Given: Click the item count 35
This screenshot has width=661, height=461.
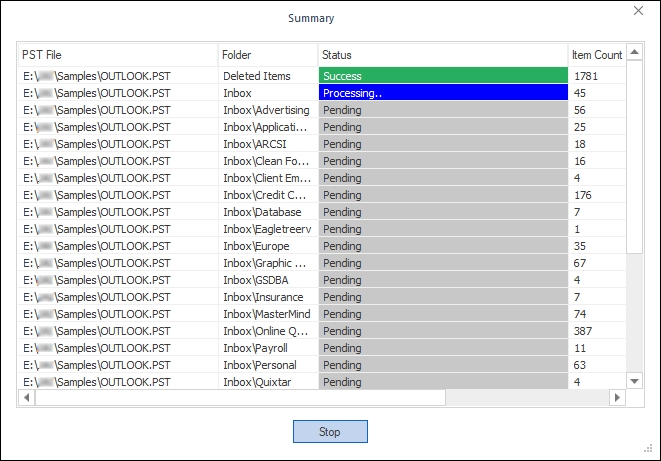Looking at the screenshot, I should [x=580, y=246].
